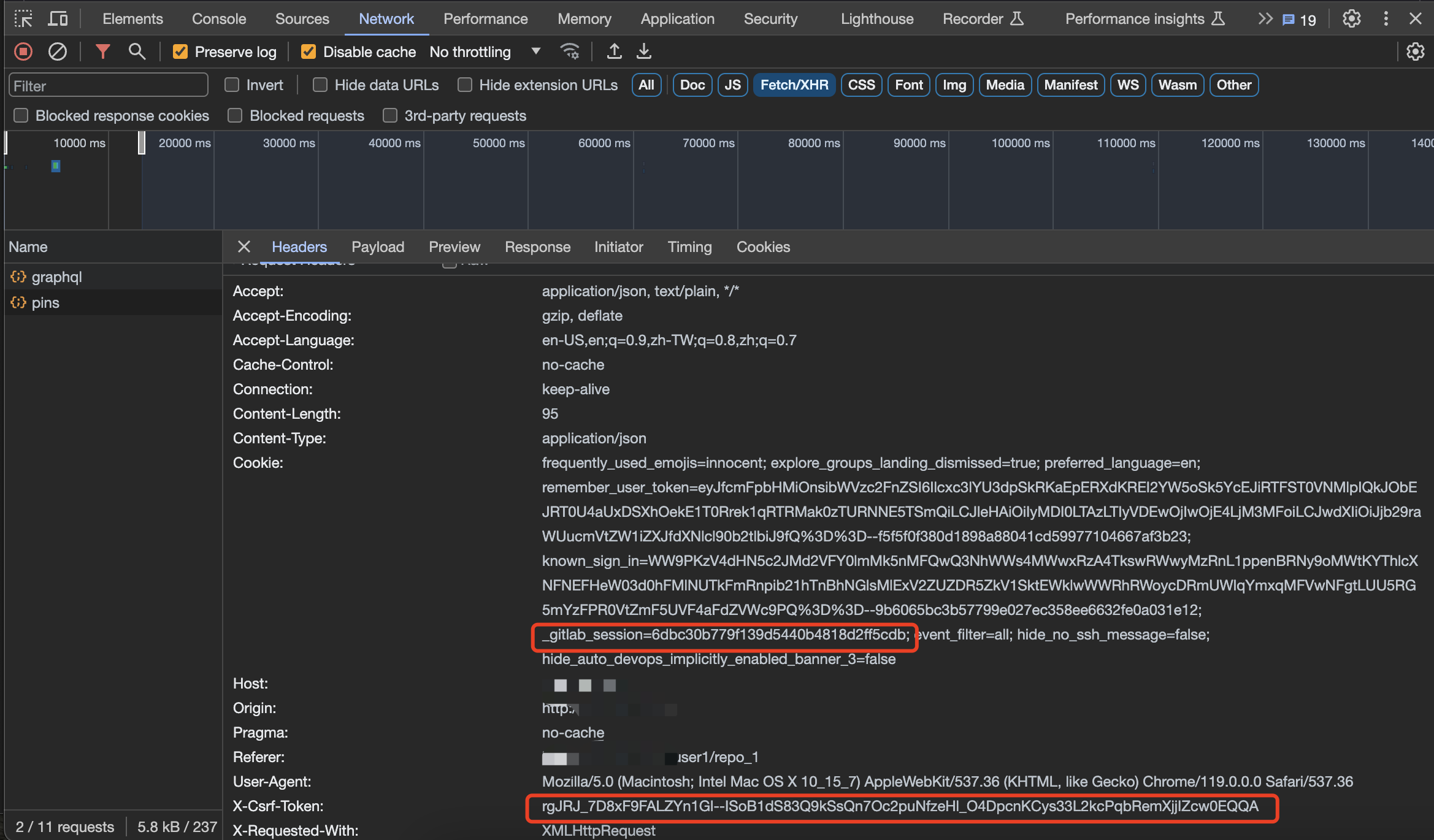Select the inspect element picker icon
Screen dimensions: 1434x840
click(x=23, y=19)
